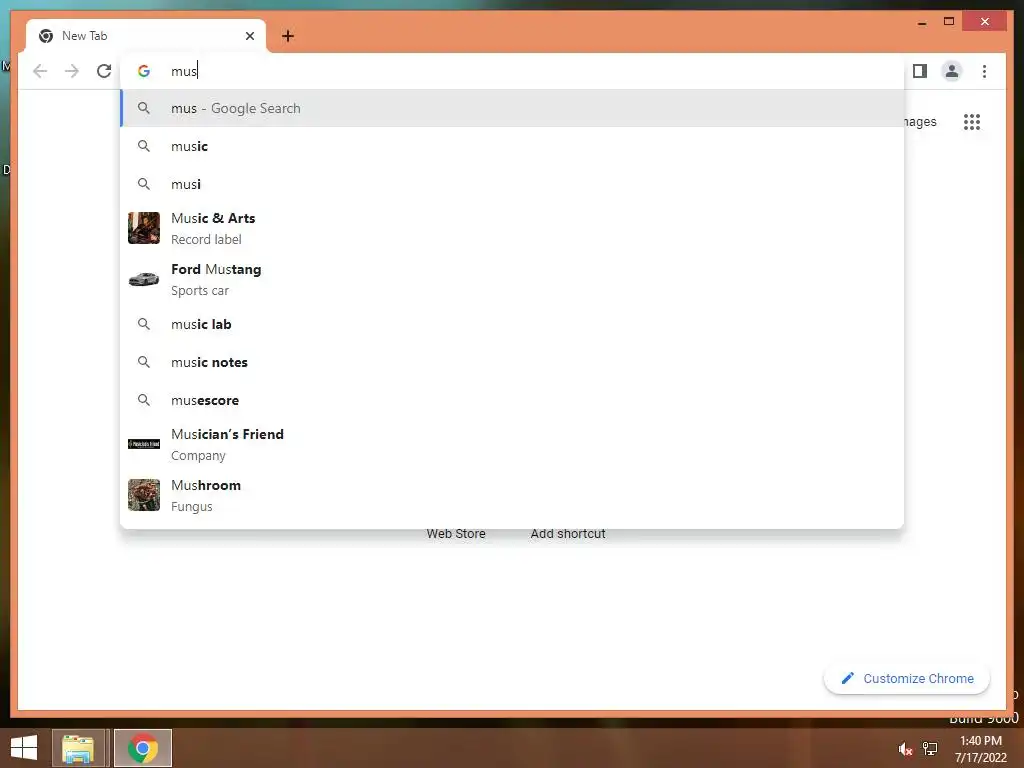Minimize the Chrome window

click(x=922, y=22)
